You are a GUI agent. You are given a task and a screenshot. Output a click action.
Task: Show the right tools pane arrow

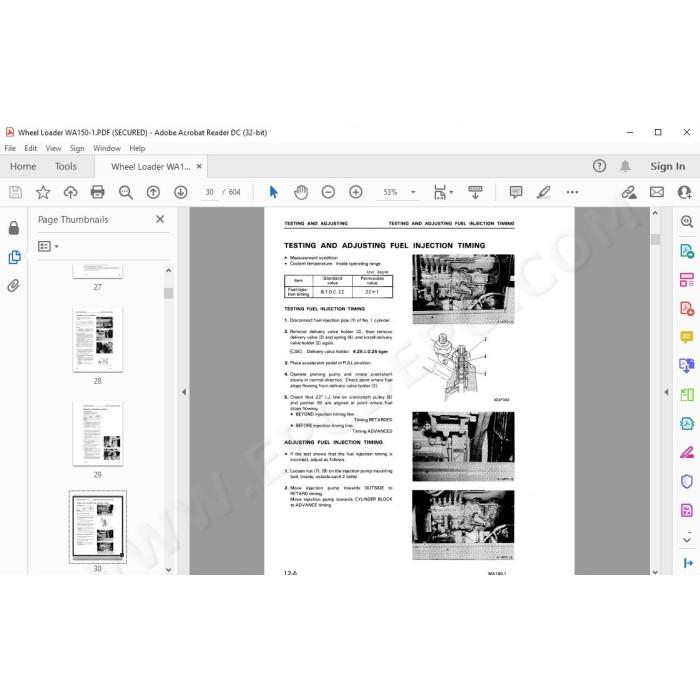point(666,392)
